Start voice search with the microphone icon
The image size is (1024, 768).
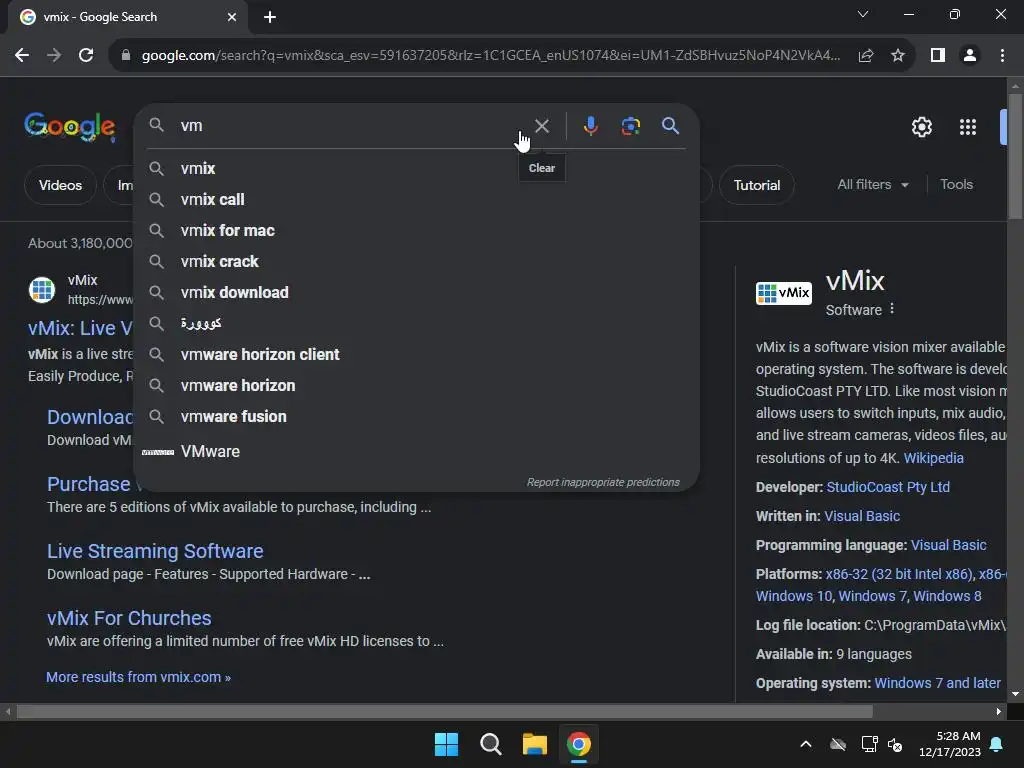(x=590, y=126)
